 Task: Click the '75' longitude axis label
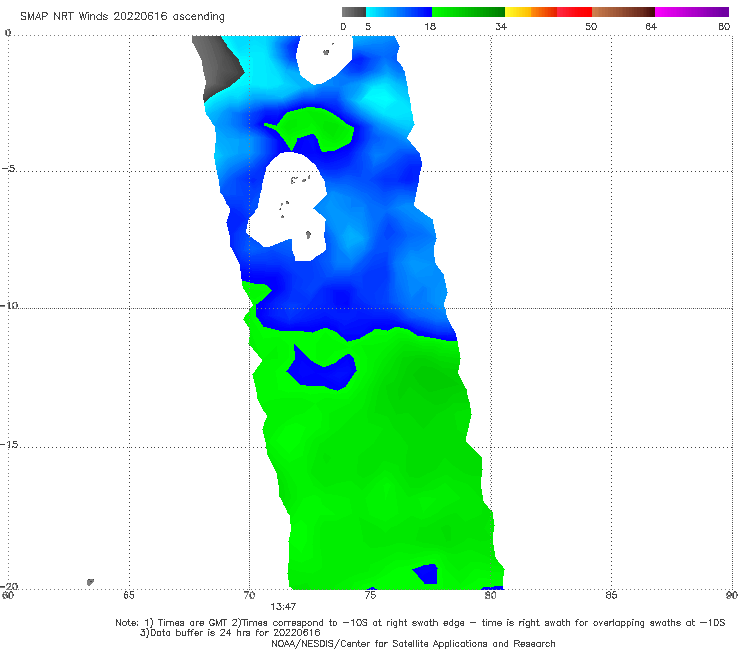point(370,595)
